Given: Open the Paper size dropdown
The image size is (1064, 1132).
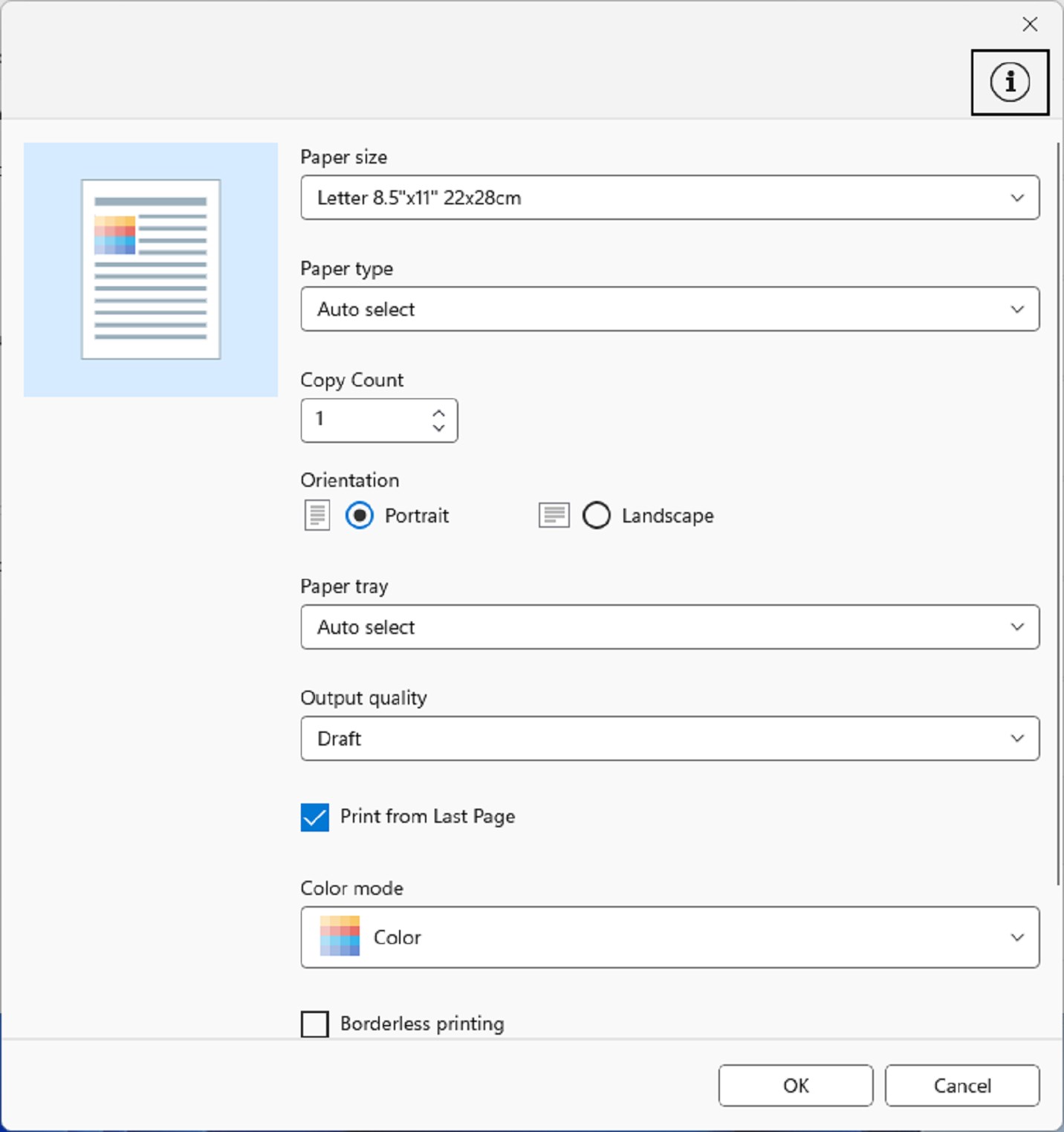Looking at the screenshot, I should [x=669, y=198].
